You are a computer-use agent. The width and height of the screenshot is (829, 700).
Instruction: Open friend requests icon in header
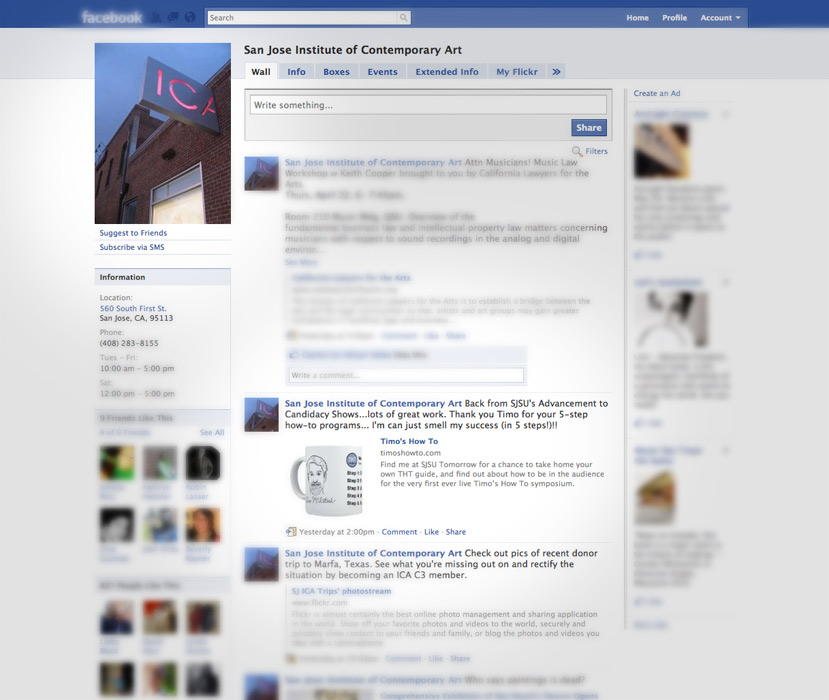click(x=156, y=18)
